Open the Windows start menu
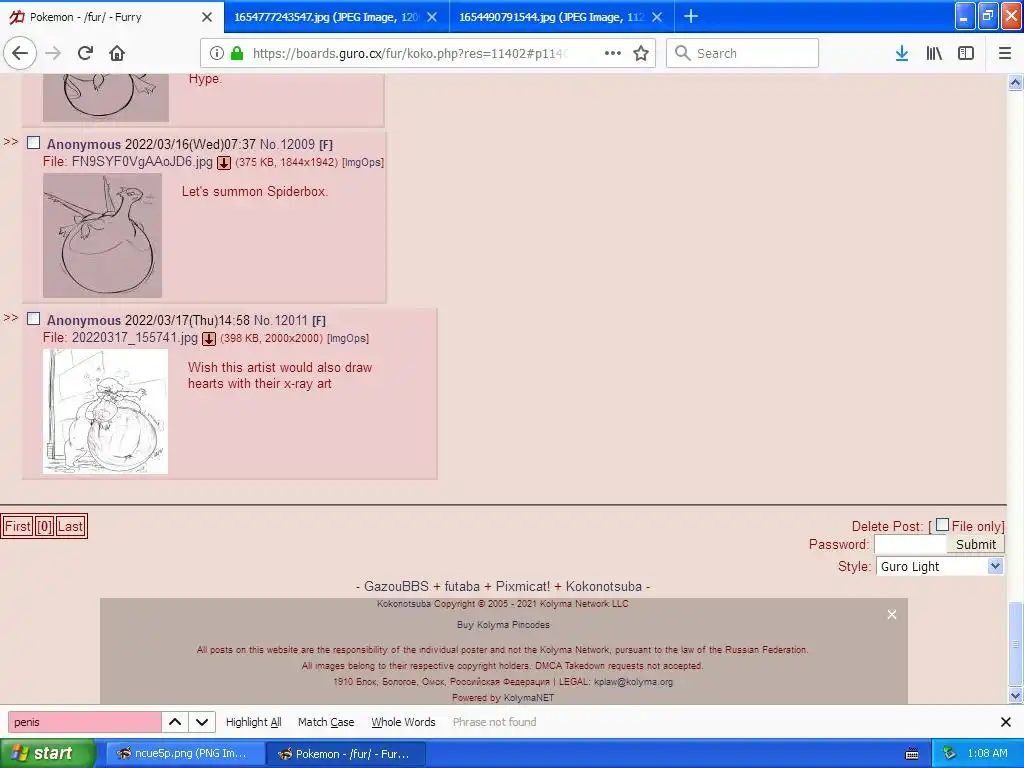Image resolution: width=1024 pixels, height=768 pixels. click(x=47, y=754)
